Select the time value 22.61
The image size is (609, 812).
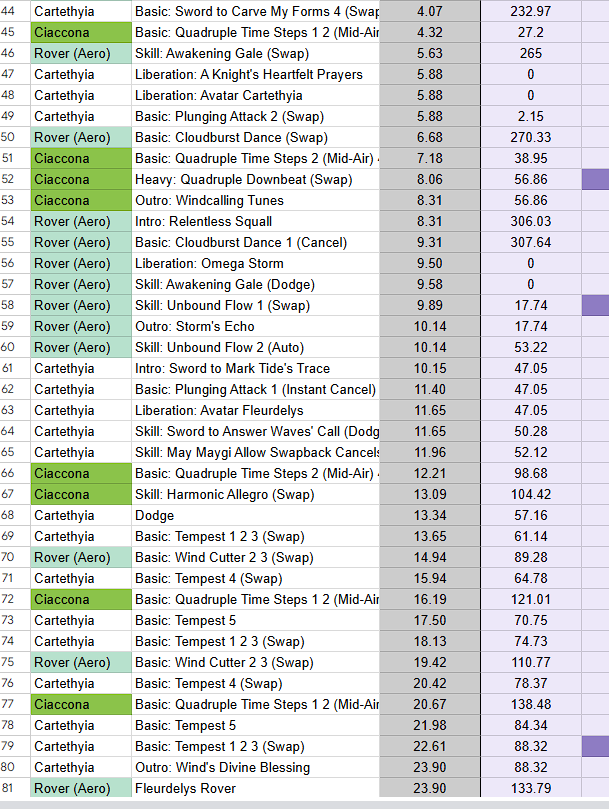click(430, 746)
